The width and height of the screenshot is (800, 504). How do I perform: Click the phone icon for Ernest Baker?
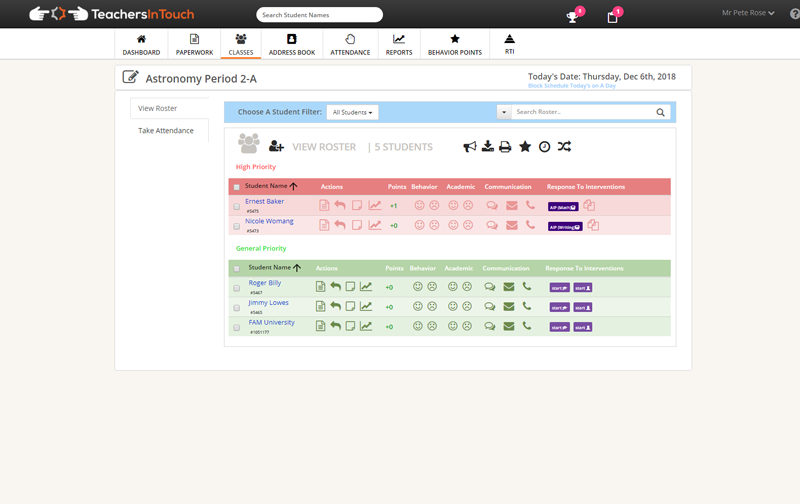530,206
